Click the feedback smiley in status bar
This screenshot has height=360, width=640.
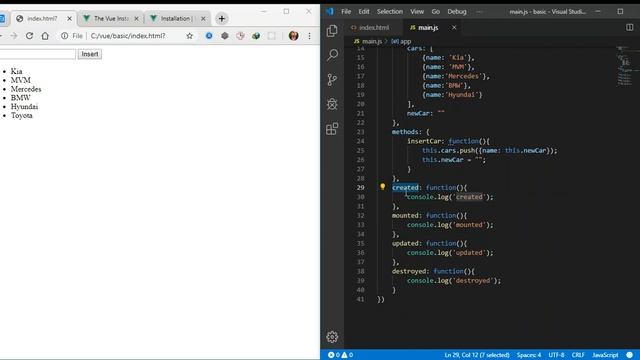(630, 355)
